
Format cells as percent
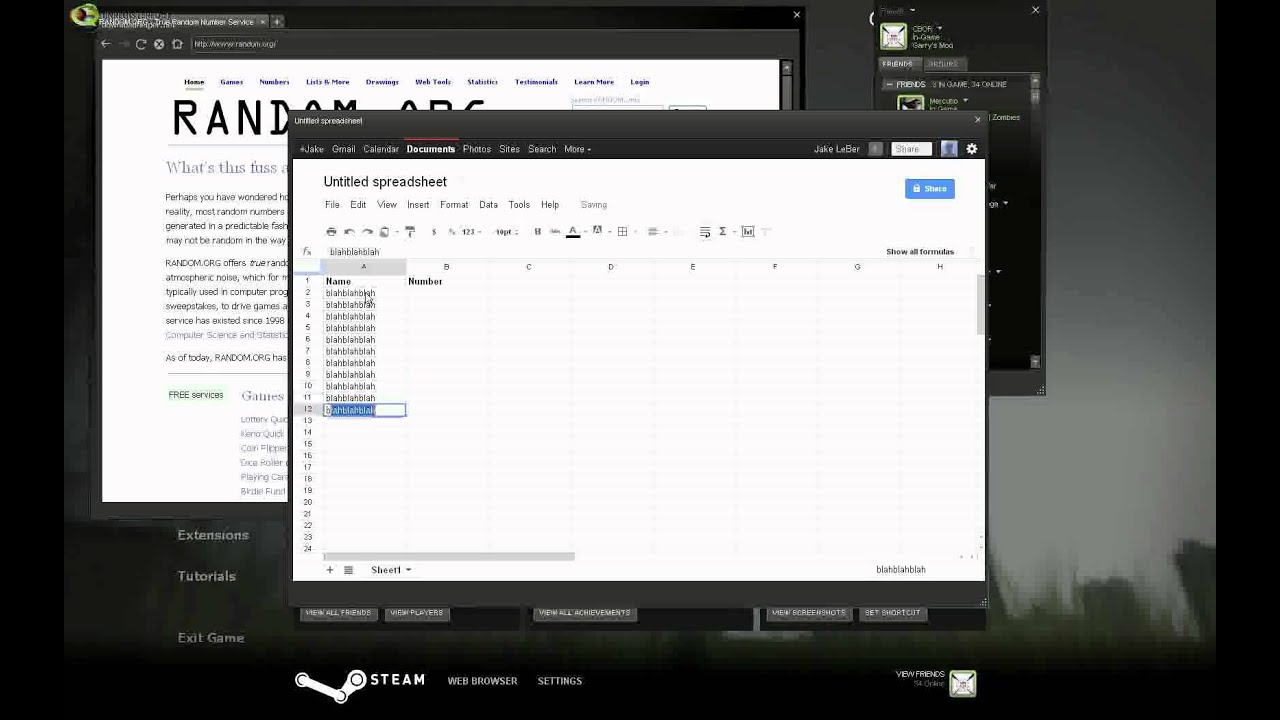451,232
